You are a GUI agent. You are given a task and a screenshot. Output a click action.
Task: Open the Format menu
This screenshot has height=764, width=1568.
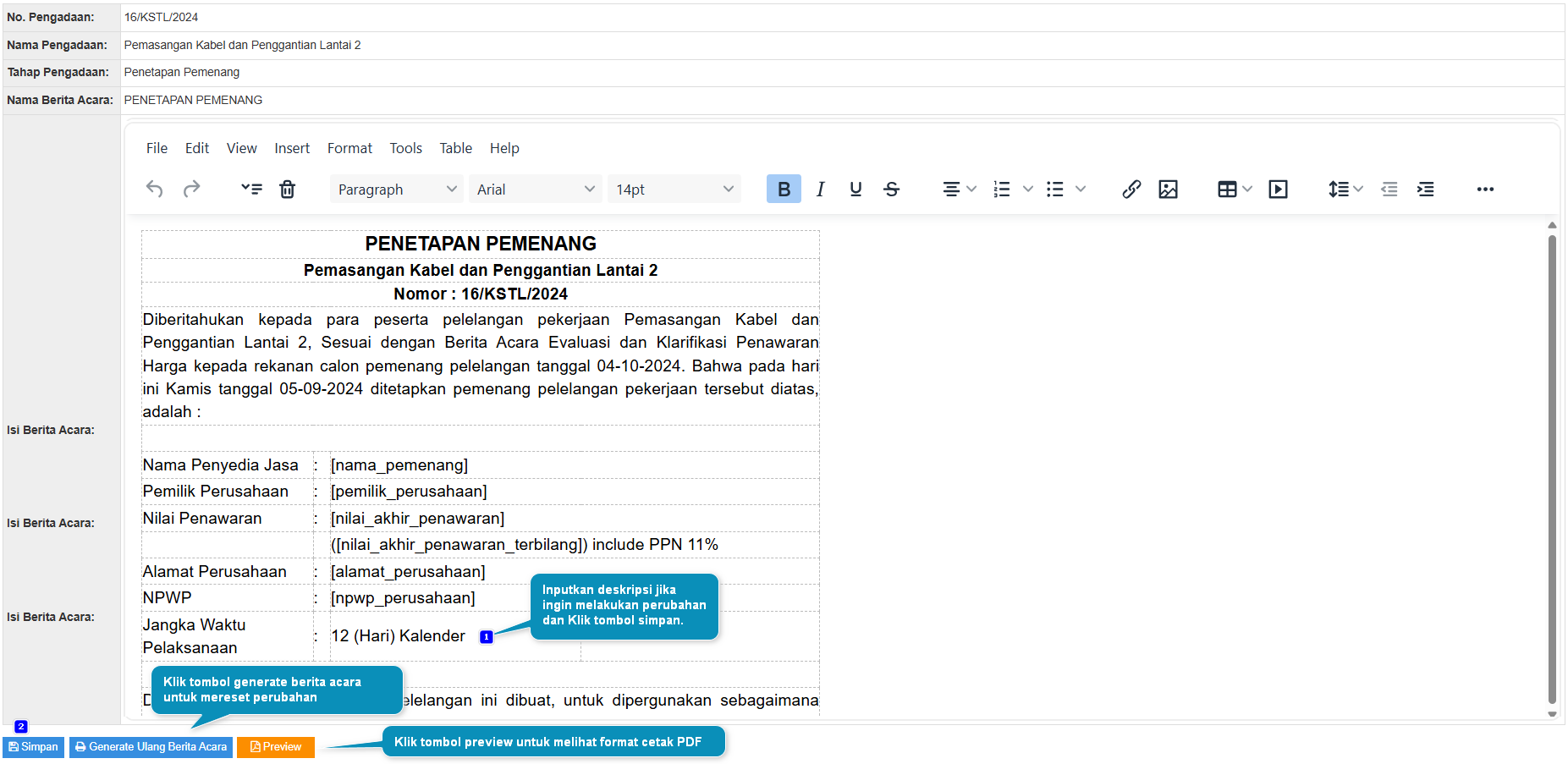(x=349, y=148)
